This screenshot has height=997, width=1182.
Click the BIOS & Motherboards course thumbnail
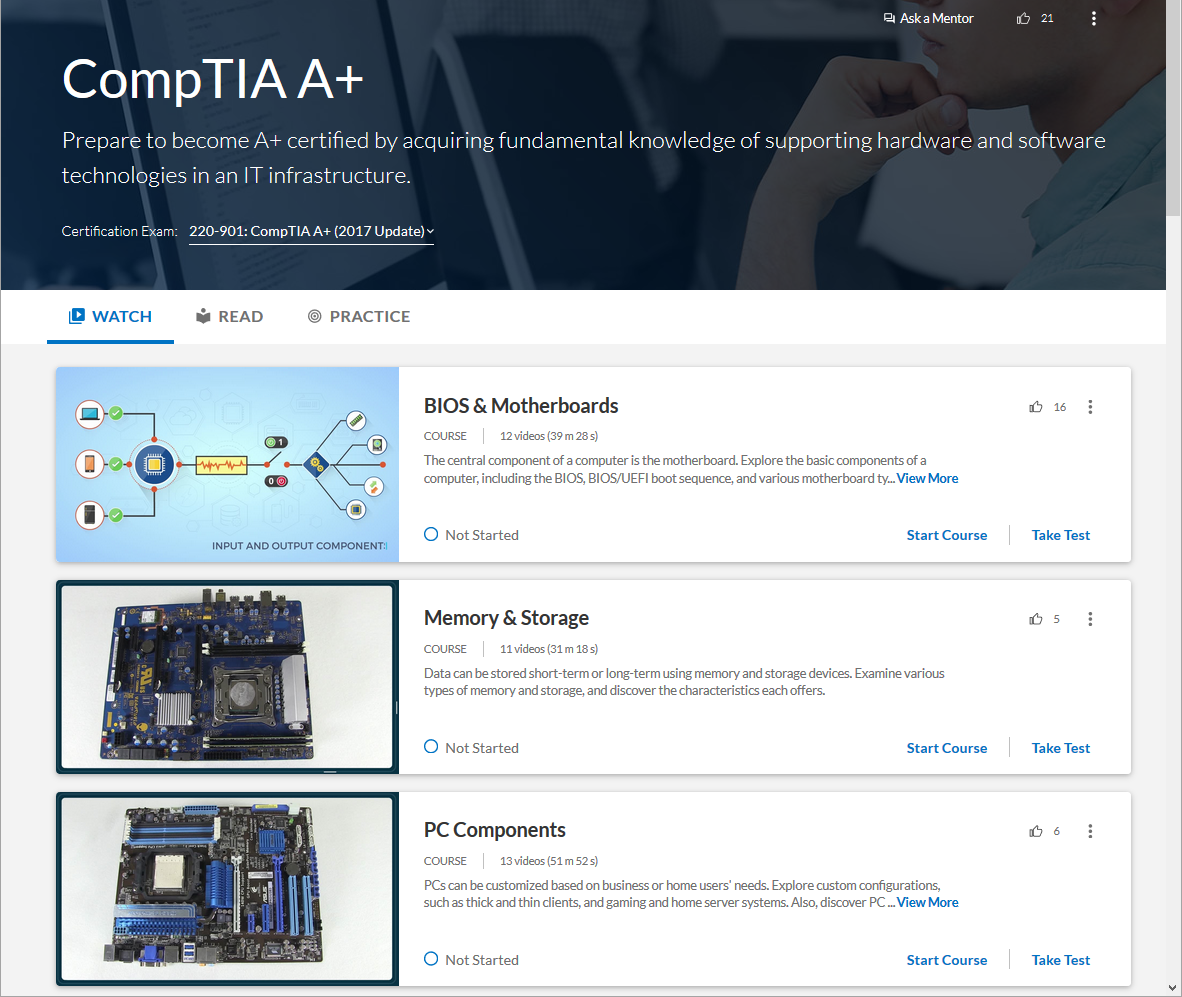coord(228,464)
